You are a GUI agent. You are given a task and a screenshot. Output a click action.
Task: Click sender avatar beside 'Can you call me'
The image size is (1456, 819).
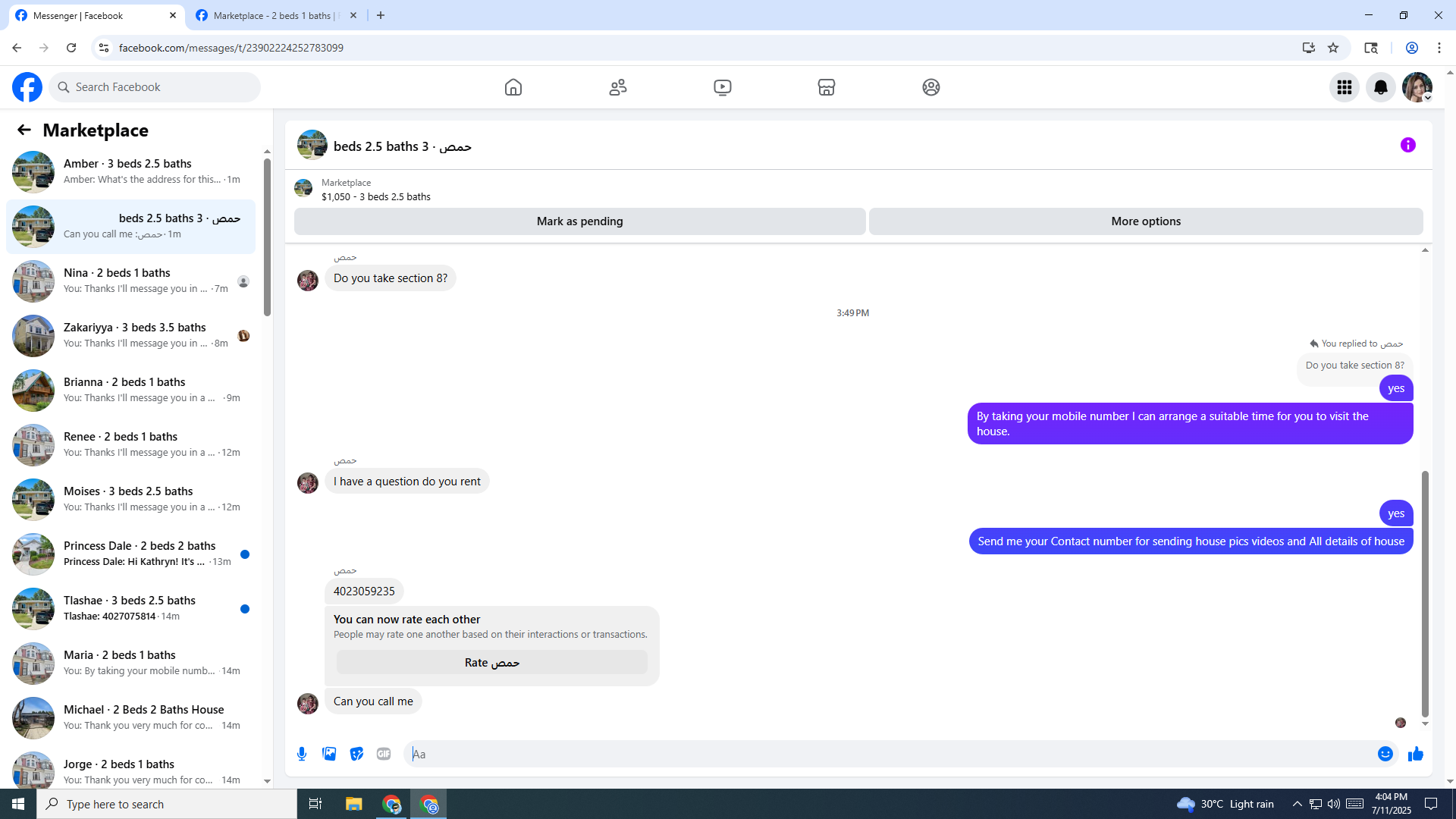click(x=308, y=704)
